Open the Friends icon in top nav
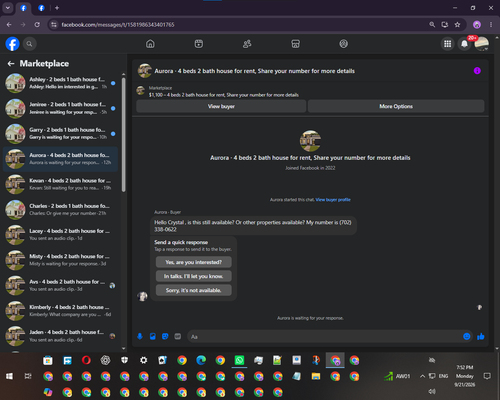 (x=247, y=44)
